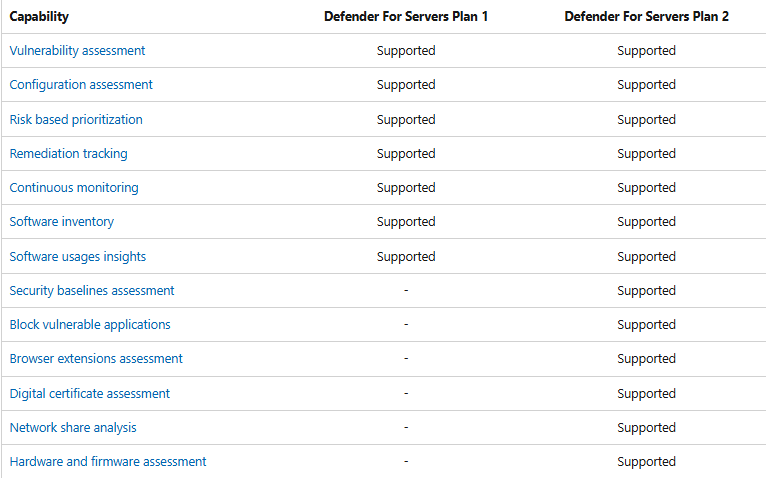Click the Configuration assessment link

81,85
